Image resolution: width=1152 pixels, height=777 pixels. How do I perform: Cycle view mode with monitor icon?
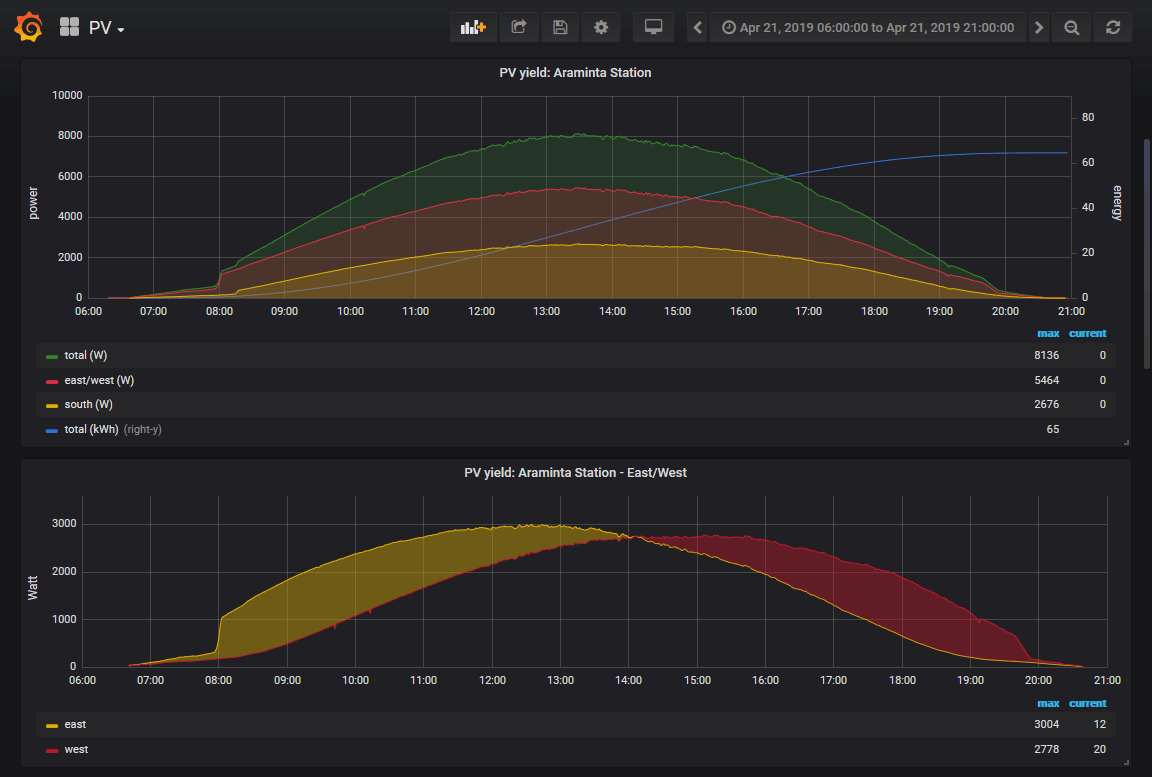653,27
